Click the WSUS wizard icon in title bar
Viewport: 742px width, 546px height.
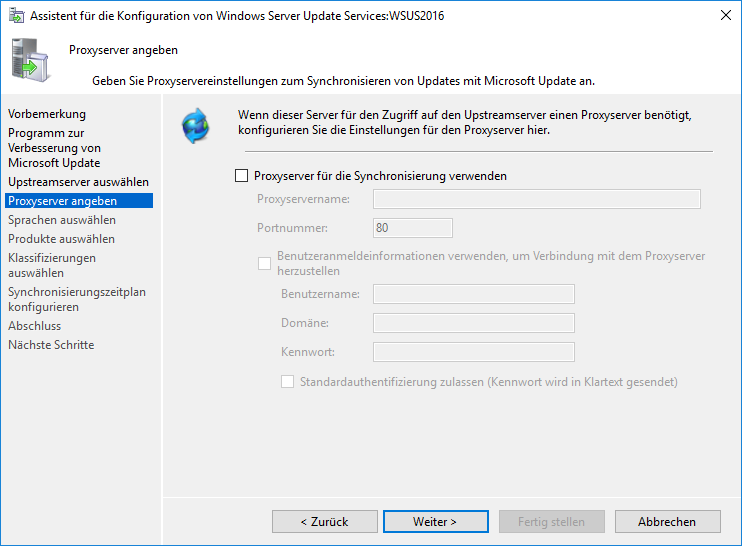point(17,16)
